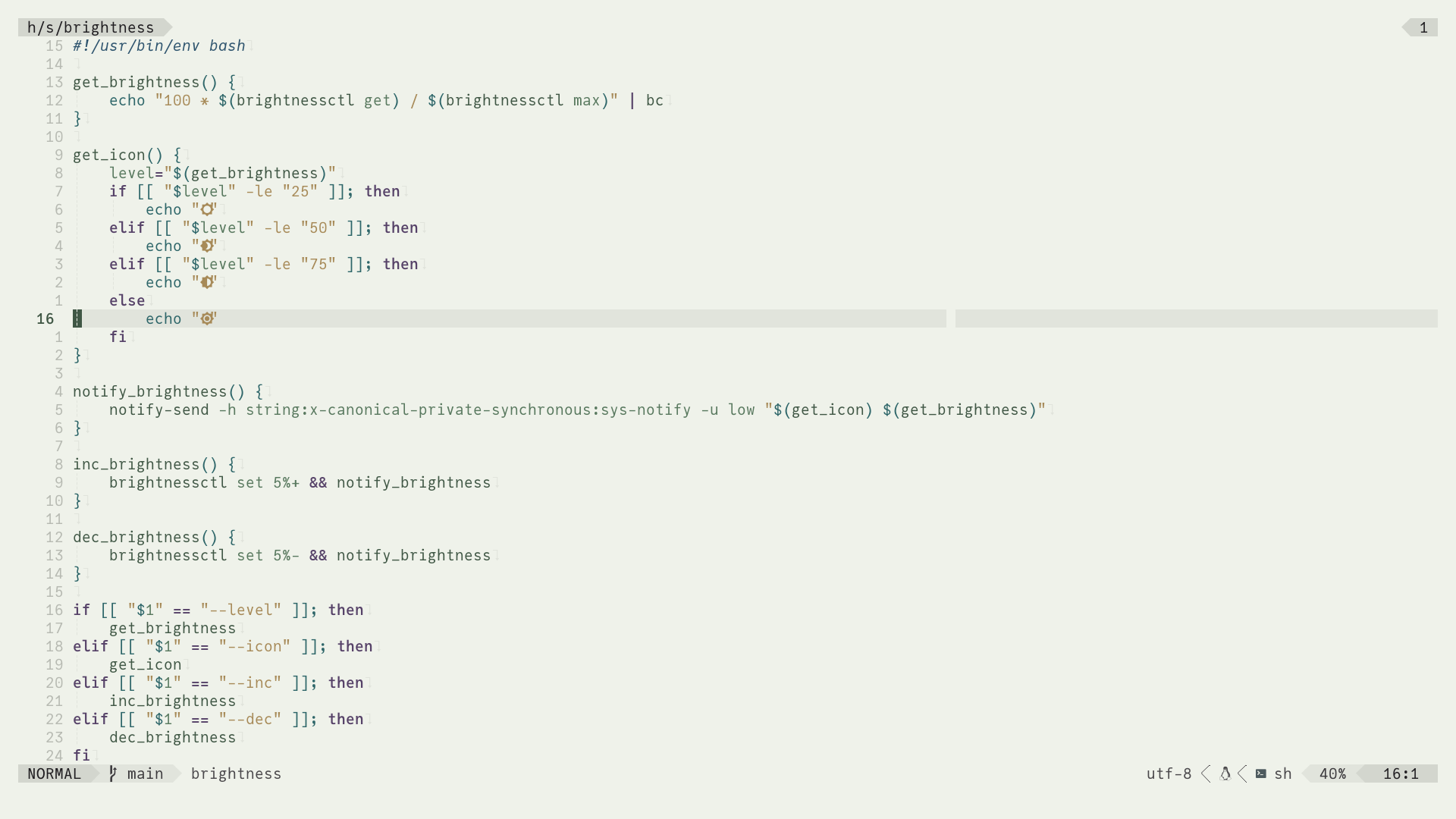Click the git branch icon before main

(x=112, y=773)
